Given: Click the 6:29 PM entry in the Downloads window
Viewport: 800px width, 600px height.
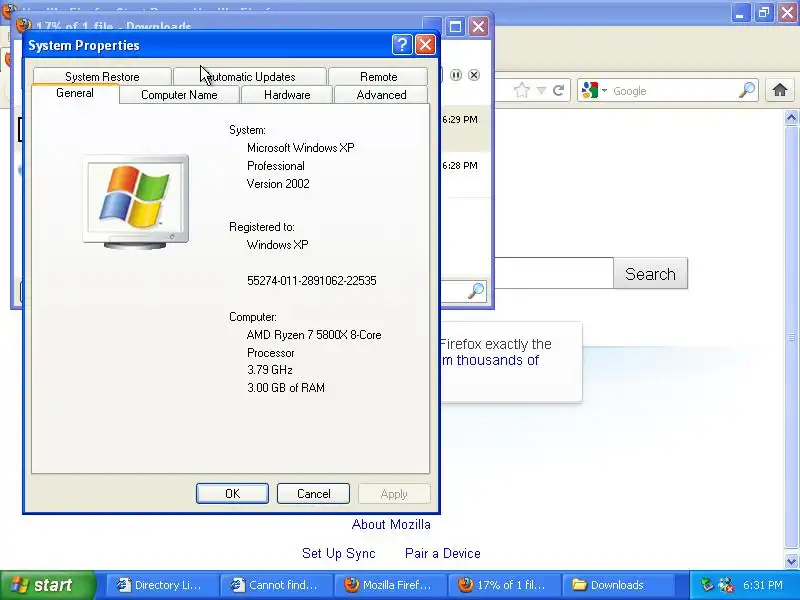Looking at the screenshot, I should pos(460,119).
